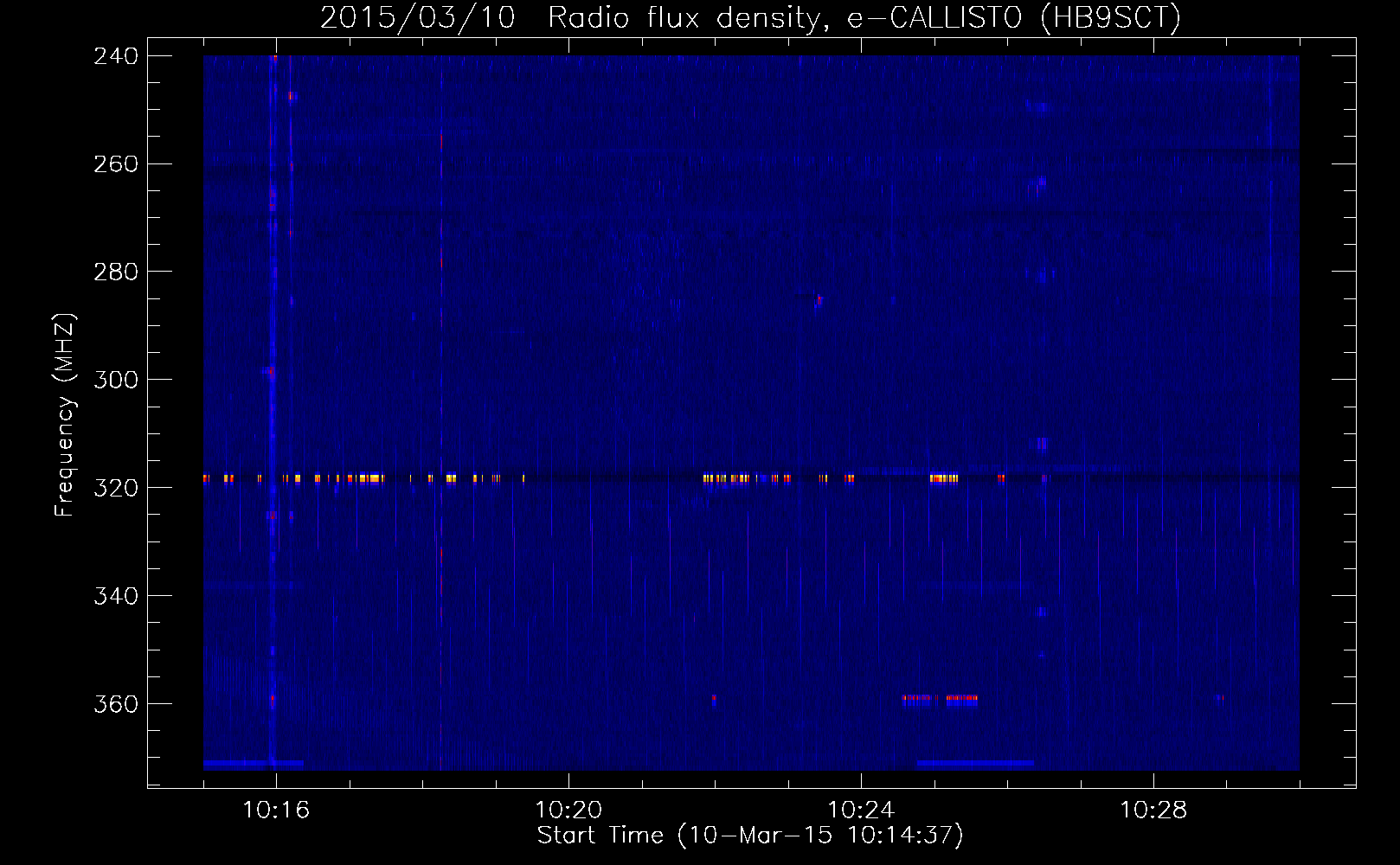1400x865 pixels.
Task: Click the 10:20 time tick label
Action: tap(568, 811)
